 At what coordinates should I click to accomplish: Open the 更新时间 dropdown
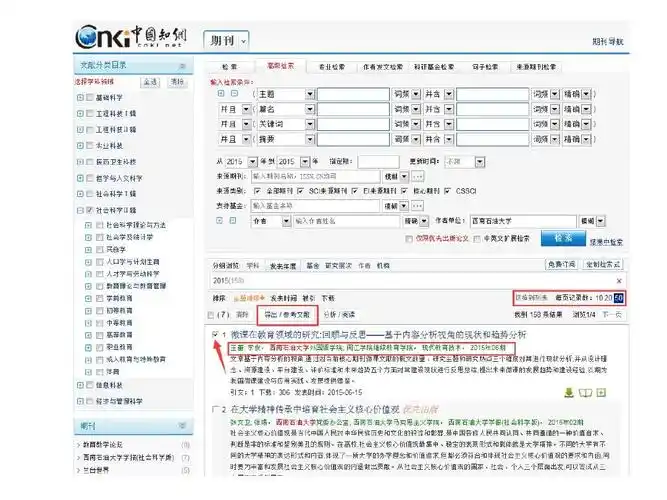pos(480,162)
